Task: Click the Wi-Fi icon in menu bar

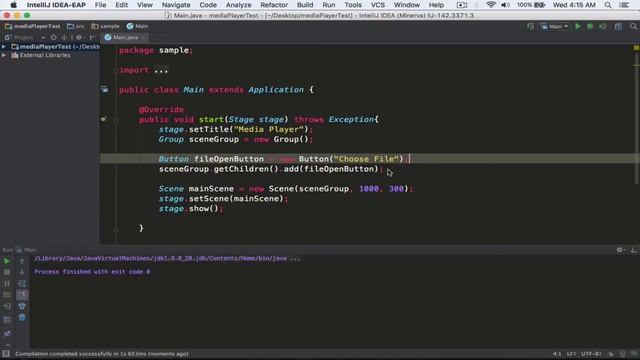Action: 491,5
